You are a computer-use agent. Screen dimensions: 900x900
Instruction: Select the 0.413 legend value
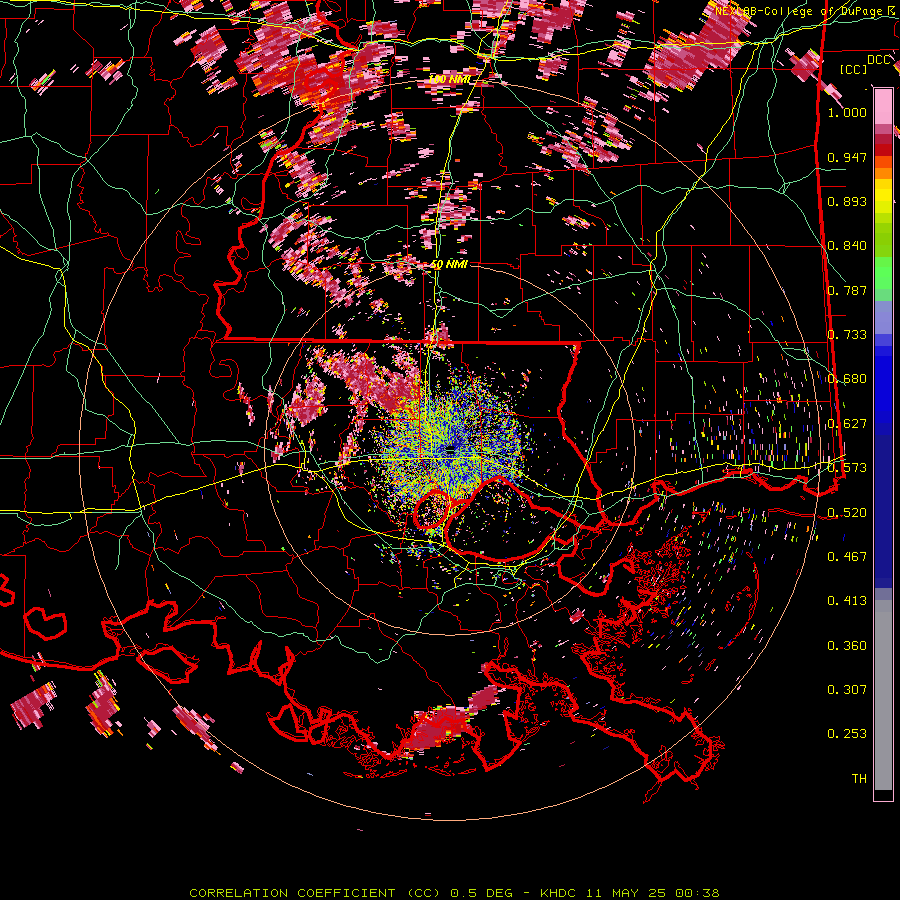(x=847, y=601)
